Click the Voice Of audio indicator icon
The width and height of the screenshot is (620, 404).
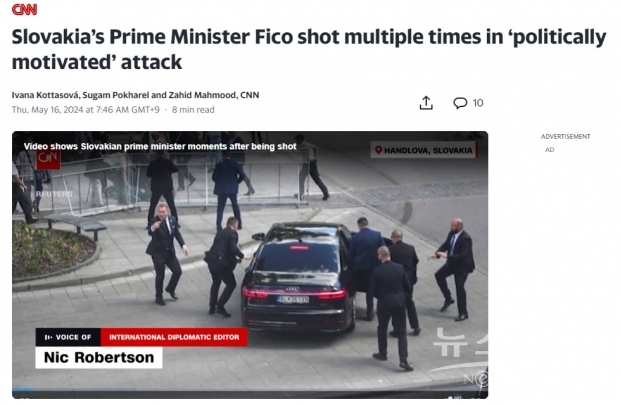[48, 337]
